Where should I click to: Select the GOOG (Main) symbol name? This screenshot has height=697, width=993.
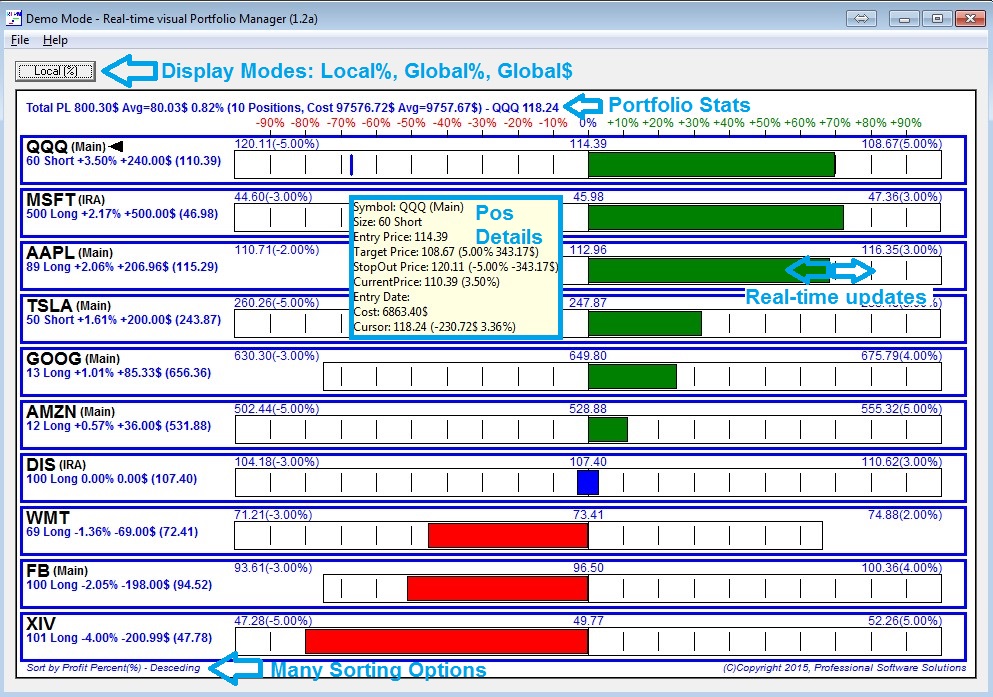pyautogui.click(x=73, y=358)
